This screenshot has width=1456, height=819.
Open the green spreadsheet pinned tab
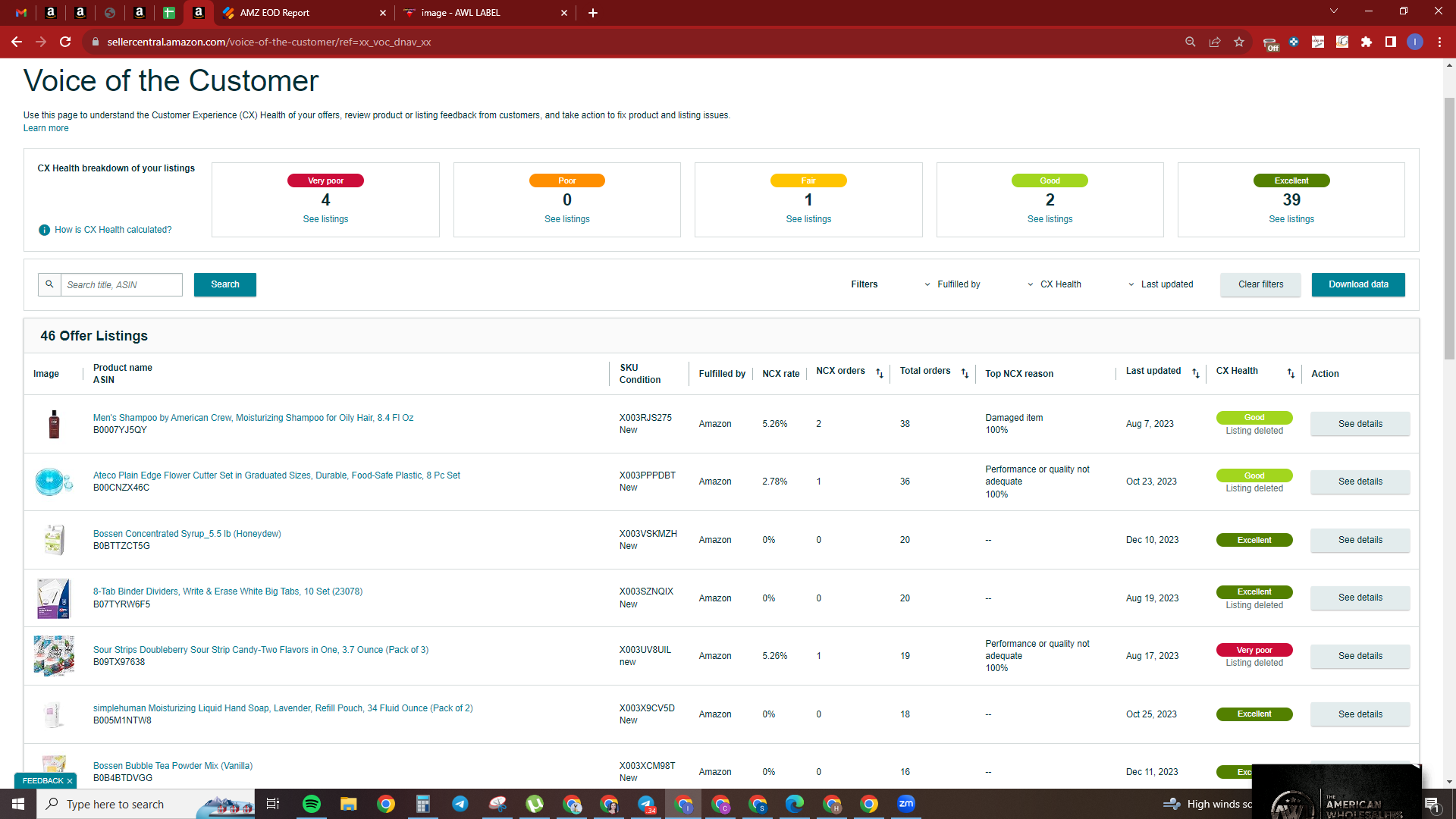tap(169, 12)
